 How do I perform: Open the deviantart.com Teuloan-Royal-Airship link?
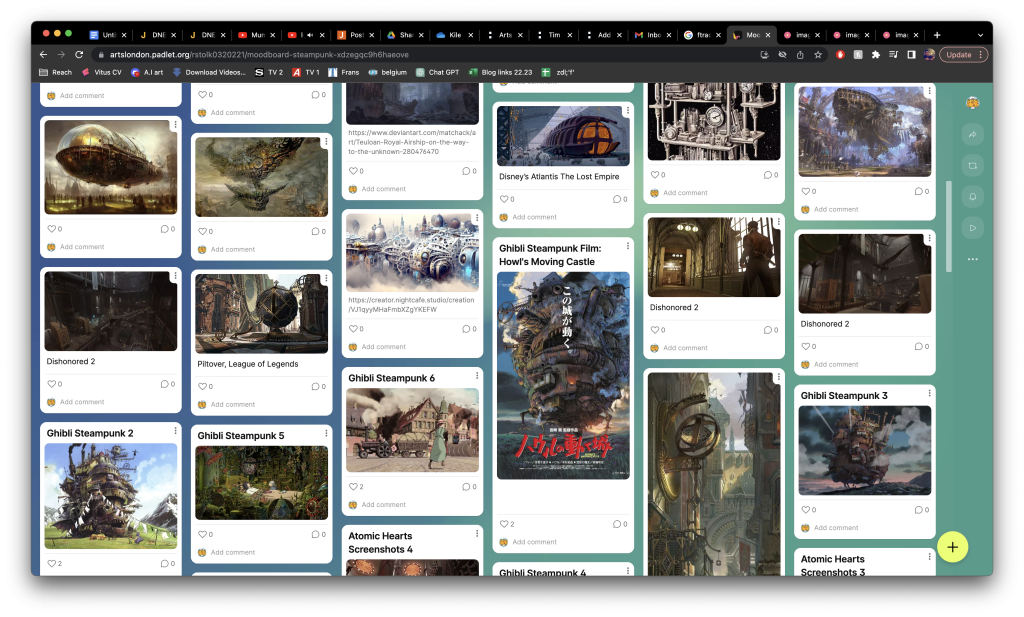(x=411, y=142)
